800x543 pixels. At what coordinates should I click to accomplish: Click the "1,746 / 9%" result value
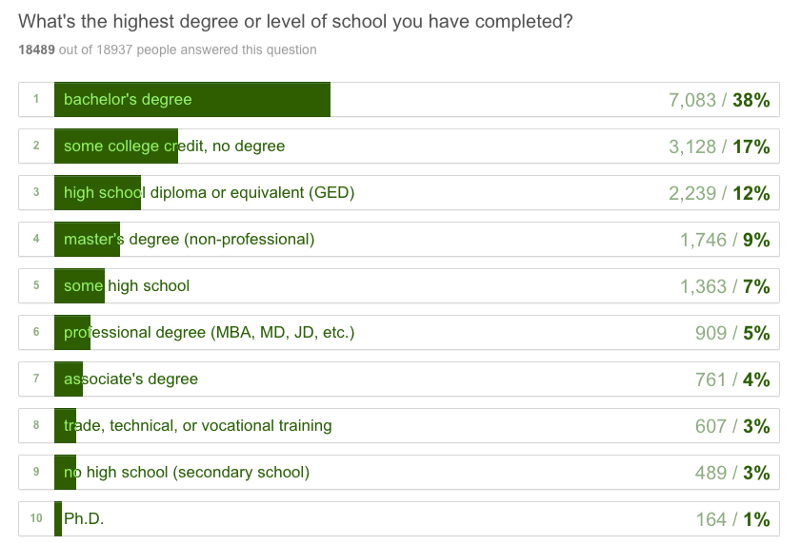pos(724,240)
